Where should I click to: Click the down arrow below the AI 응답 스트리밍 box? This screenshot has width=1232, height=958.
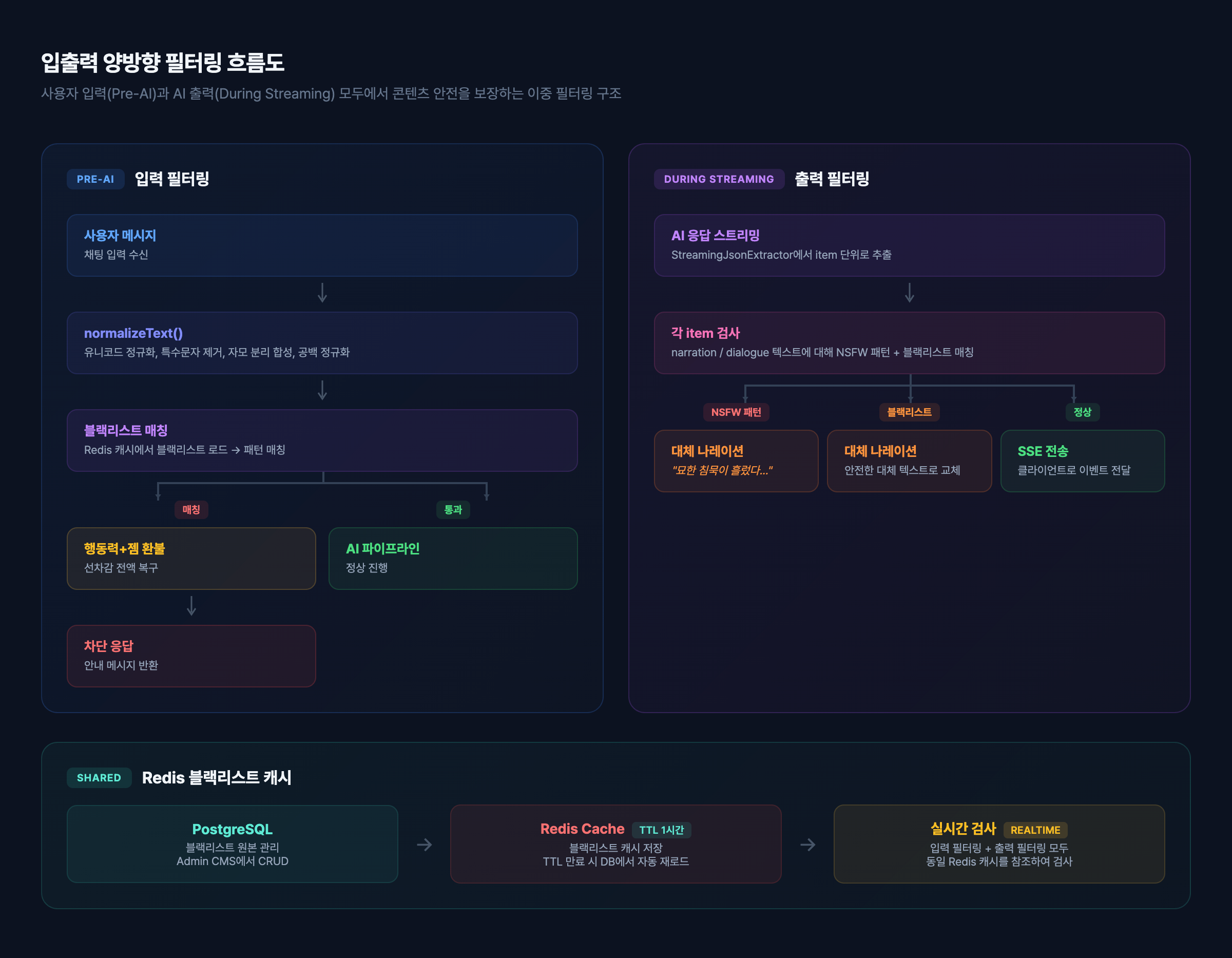(x=909, y=293)
